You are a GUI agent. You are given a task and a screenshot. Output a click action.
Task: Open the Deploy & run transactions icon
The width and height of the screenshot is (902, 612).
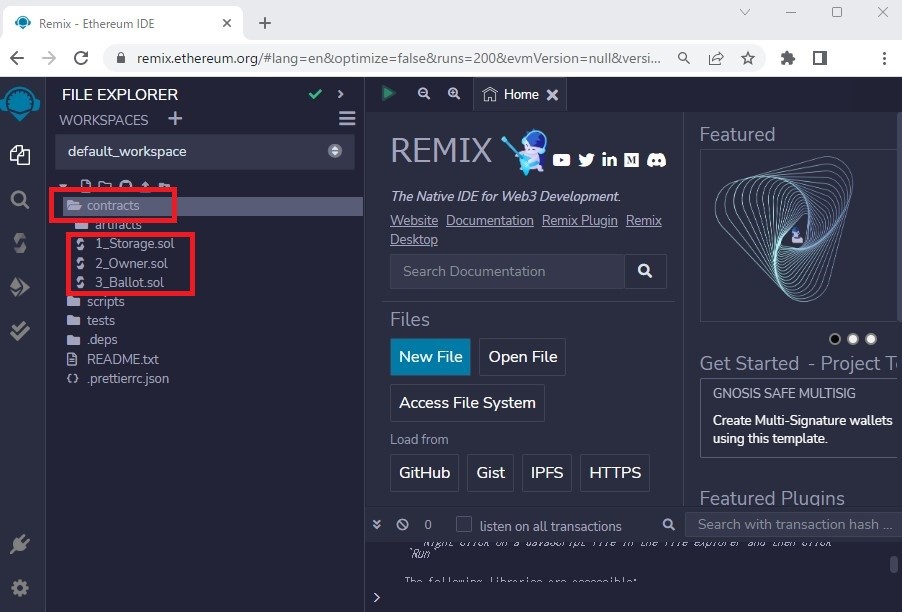pos(20,286)
